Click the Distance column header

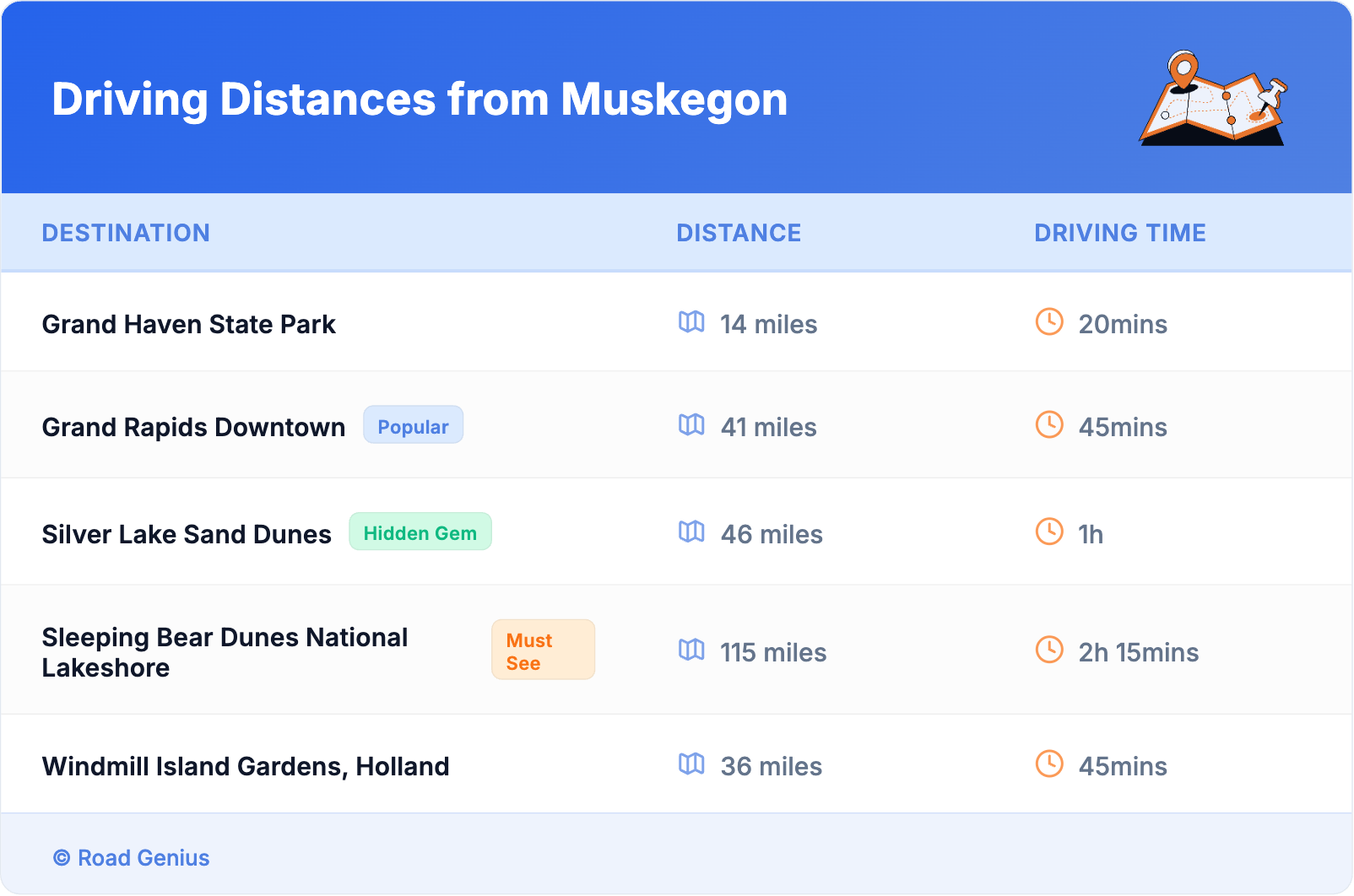coord(739,233)
